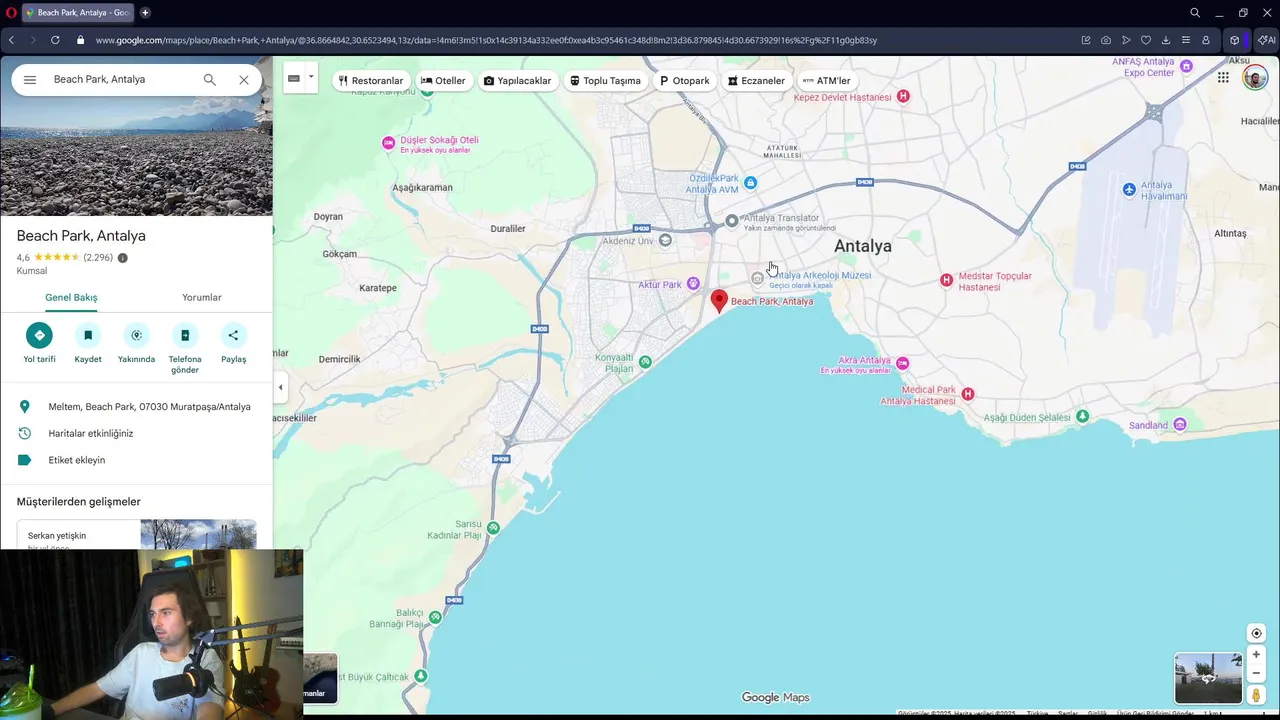Click the Yol tarifi directions button
1280x720 pixels.
pyautogui.click(x=39, y=343)
